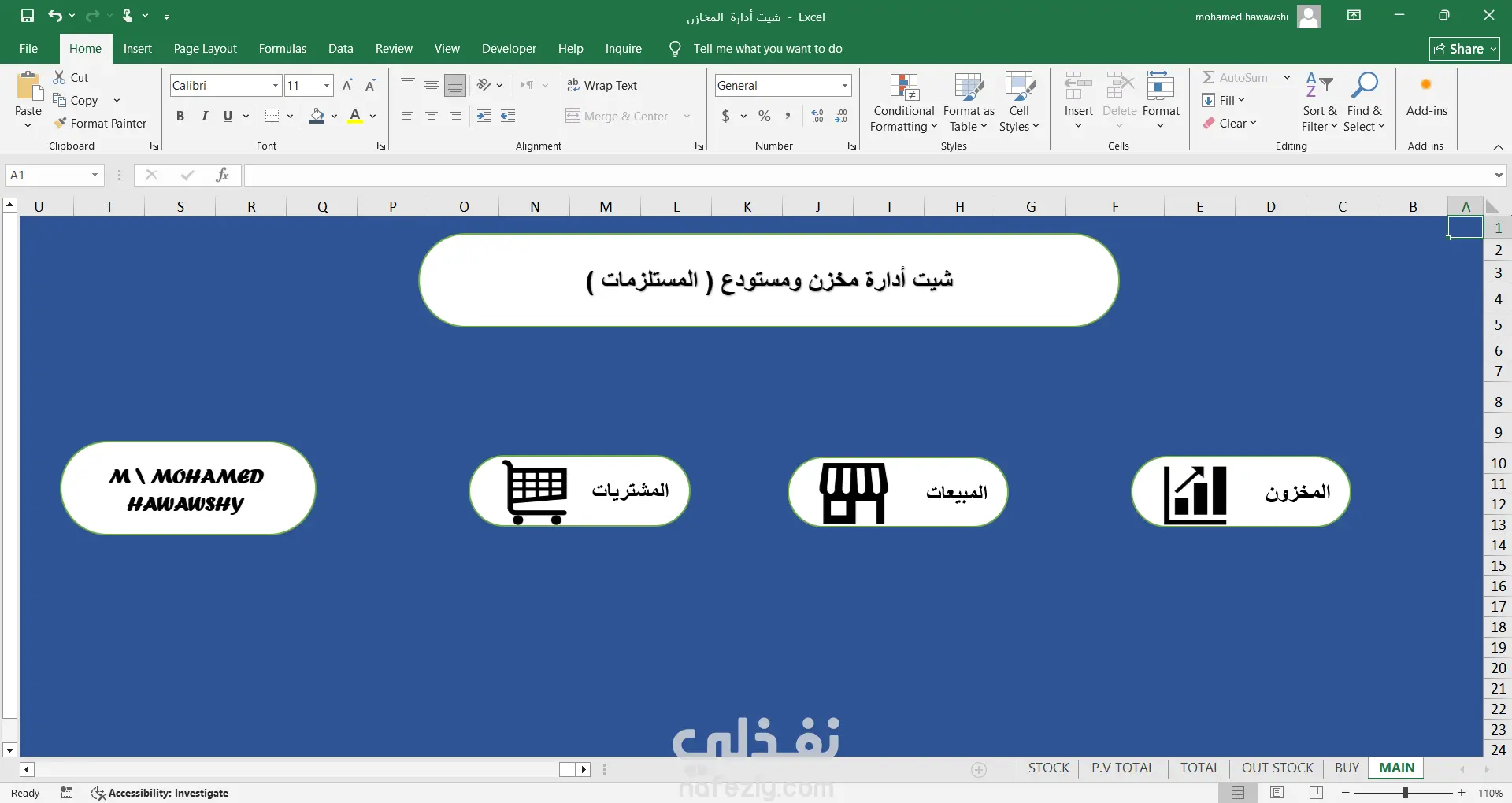Click the shopping cart المشتريات button
Viewport: 1512px width, 803px height.
[x=579, y=491]
